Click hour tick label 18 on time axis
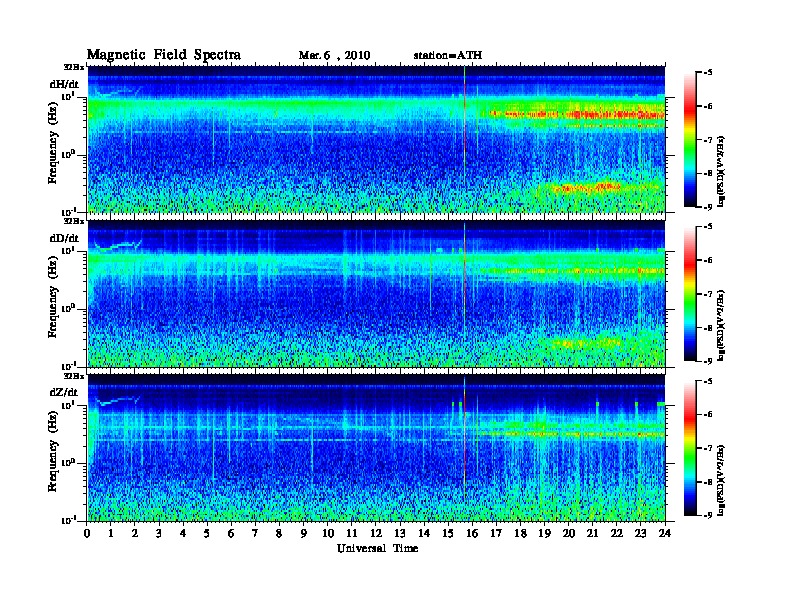The image size is (792, 612). click(x=520, y=533)
